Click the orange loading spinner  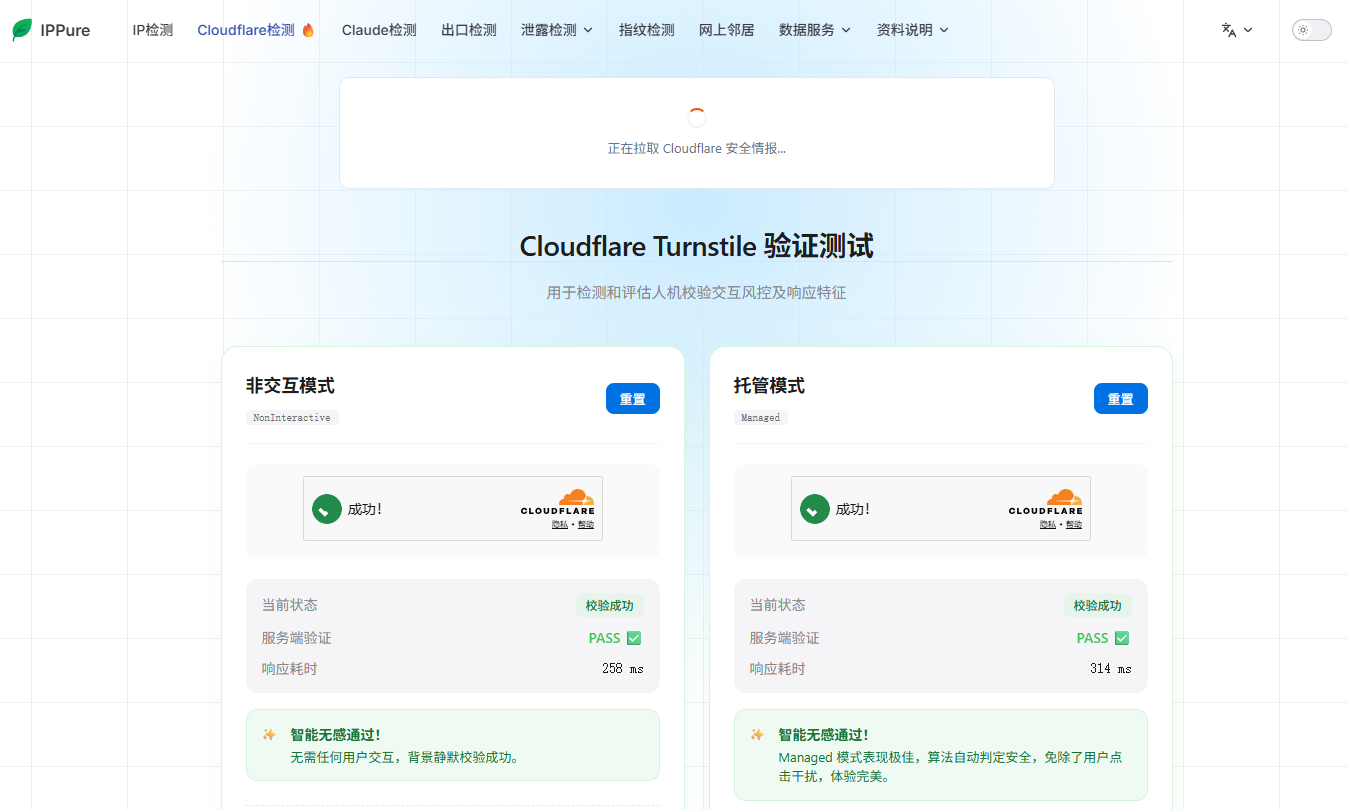click(697, 118)
